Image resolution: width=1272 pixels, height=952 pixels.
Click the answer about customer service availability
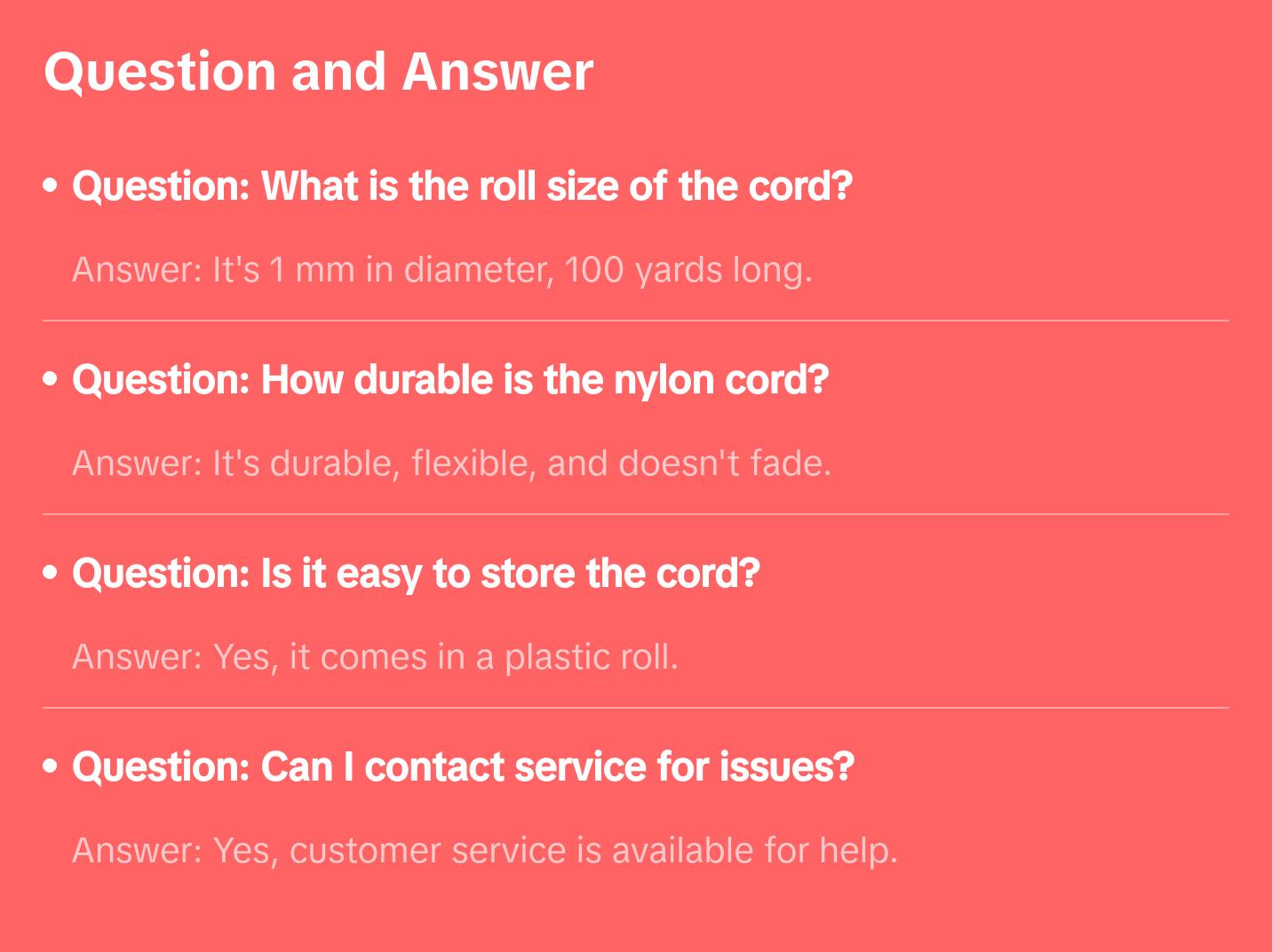click(x=485, y=851)
